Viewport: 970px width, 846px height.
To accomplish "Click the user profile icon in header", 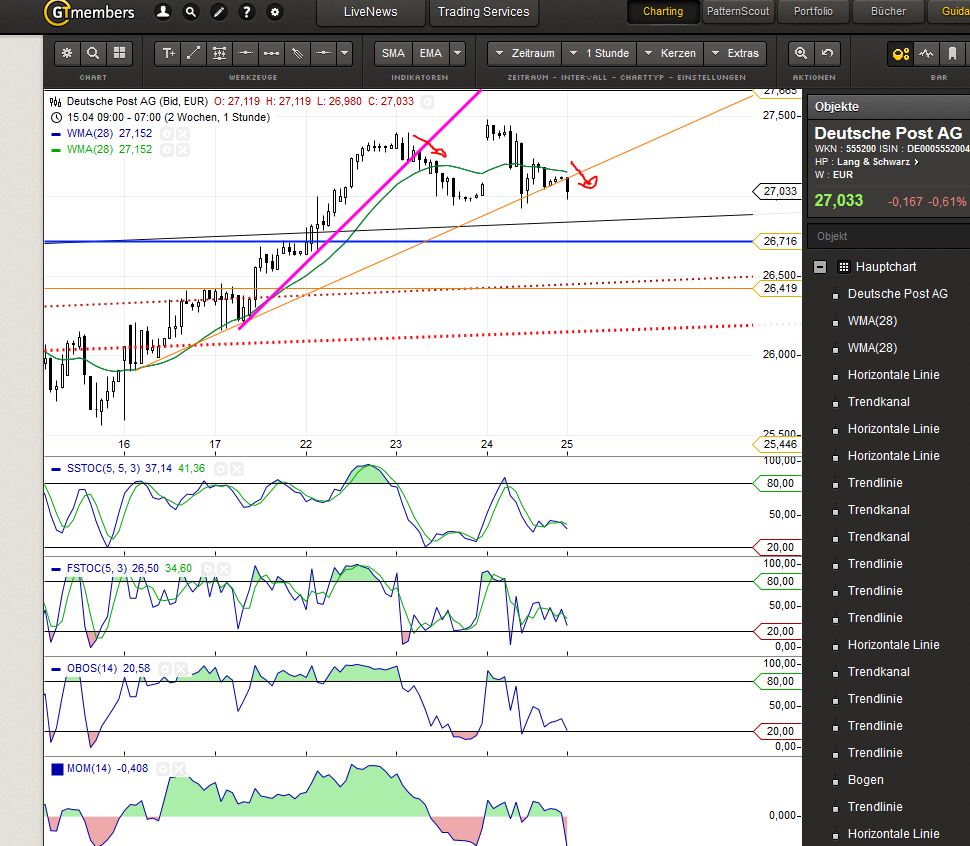I will 163,12.
